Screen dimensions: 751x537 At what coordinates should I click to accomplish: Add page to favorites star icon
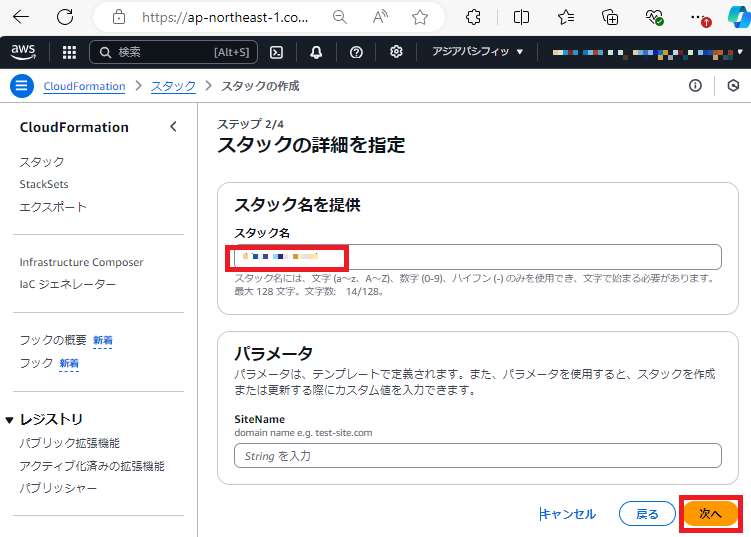tap(420, 18)
